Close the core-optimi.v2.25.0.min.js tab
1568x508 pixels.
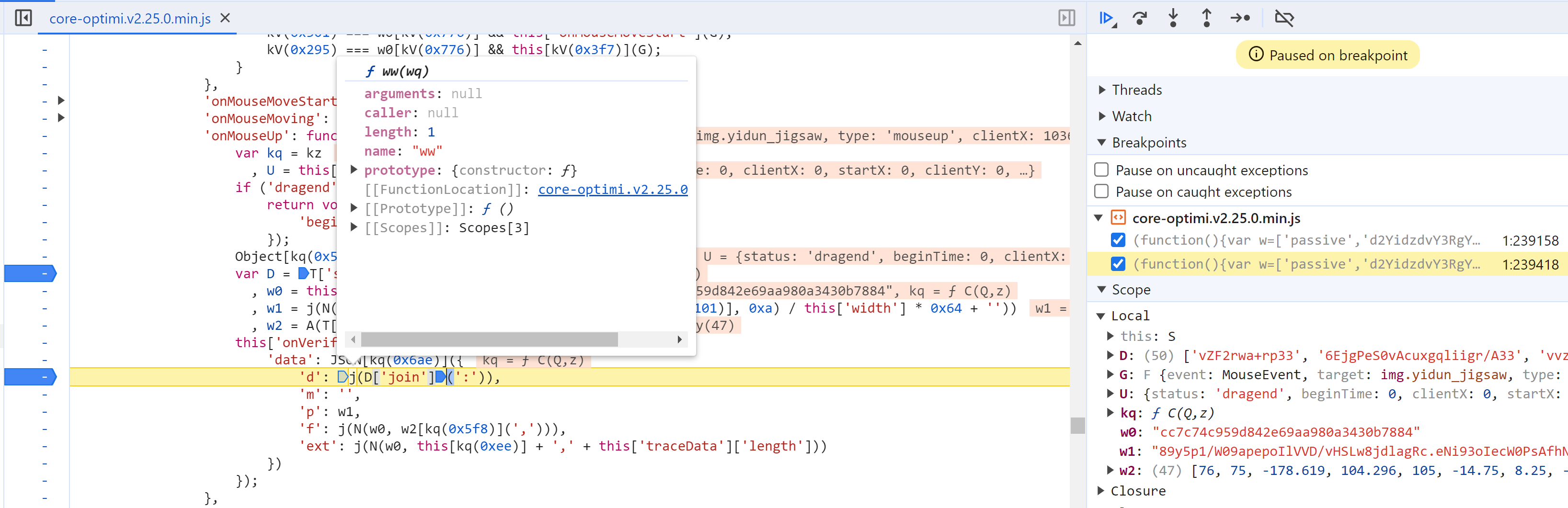click(225, 18)
